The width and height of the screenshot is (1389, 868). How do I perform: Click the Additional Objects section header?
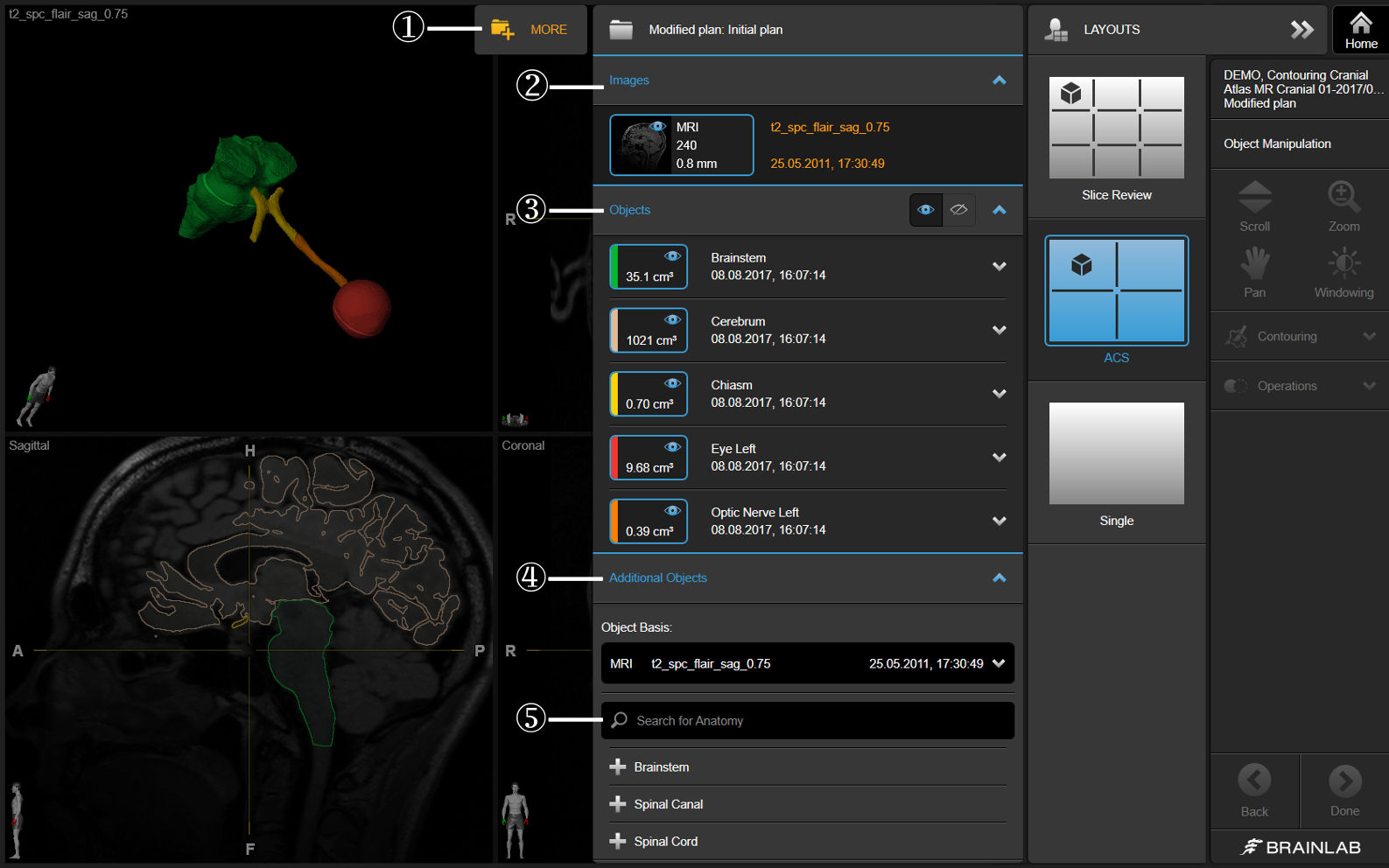pyautogui.click(x=808, y=578)
